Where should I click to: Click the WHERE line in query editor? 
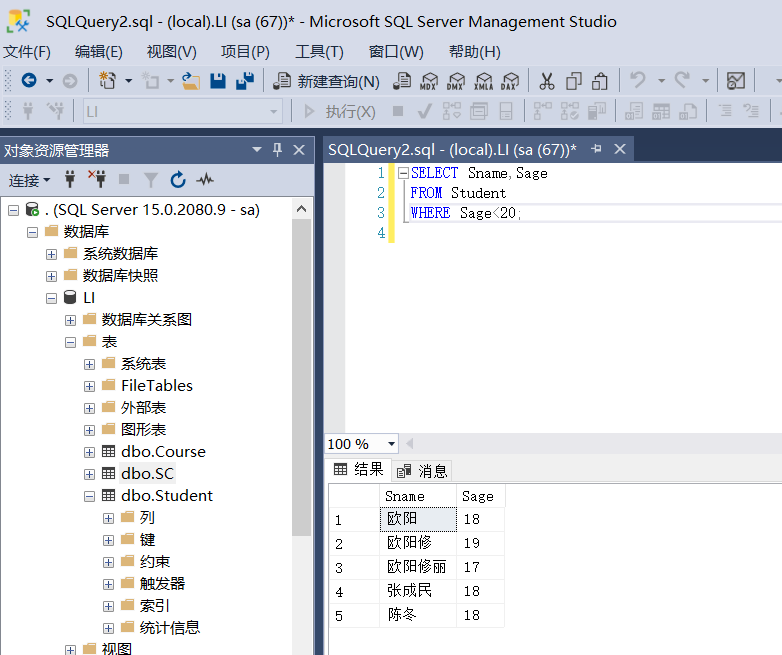click(x=466, y=213)
